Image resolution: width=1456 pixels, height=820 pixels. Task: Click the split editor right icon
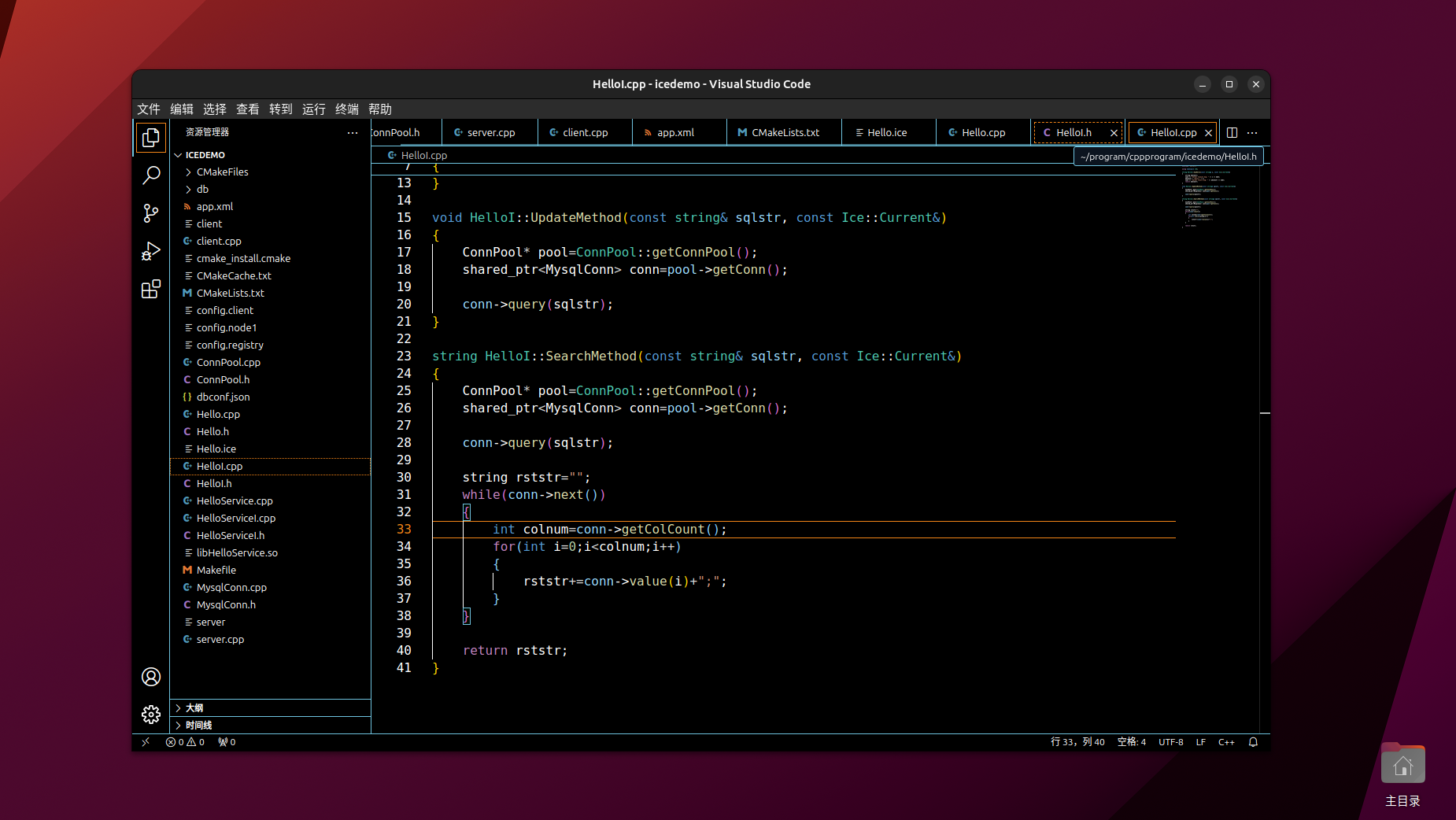pyautogui.click(x=1232, y=132)
